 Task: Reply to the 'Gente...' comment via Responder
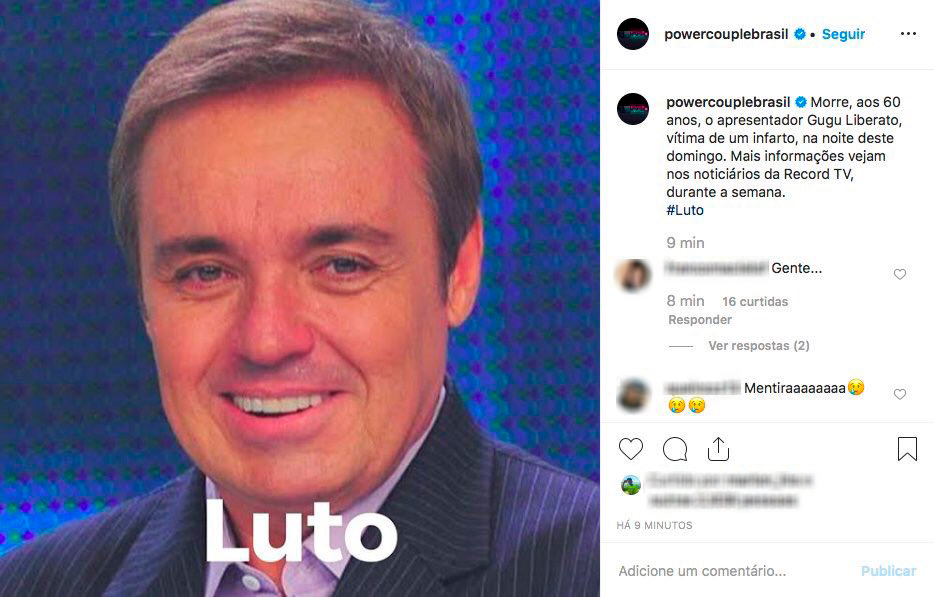pyautogui.click(x=700, y=320)
